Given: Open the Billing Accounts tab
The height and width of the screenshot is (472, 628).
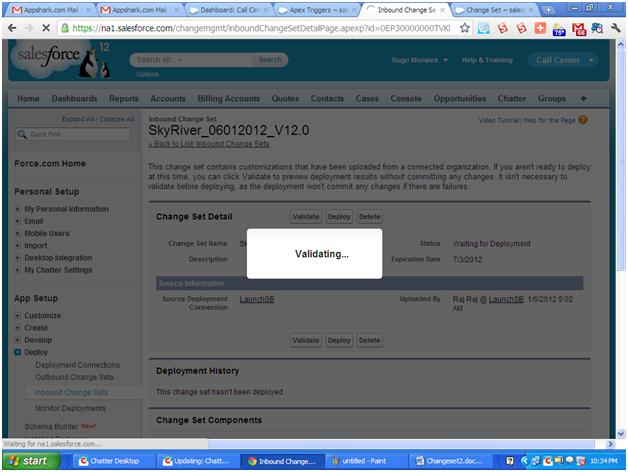Looking at the screenshot, I should (x=228, y=99).
